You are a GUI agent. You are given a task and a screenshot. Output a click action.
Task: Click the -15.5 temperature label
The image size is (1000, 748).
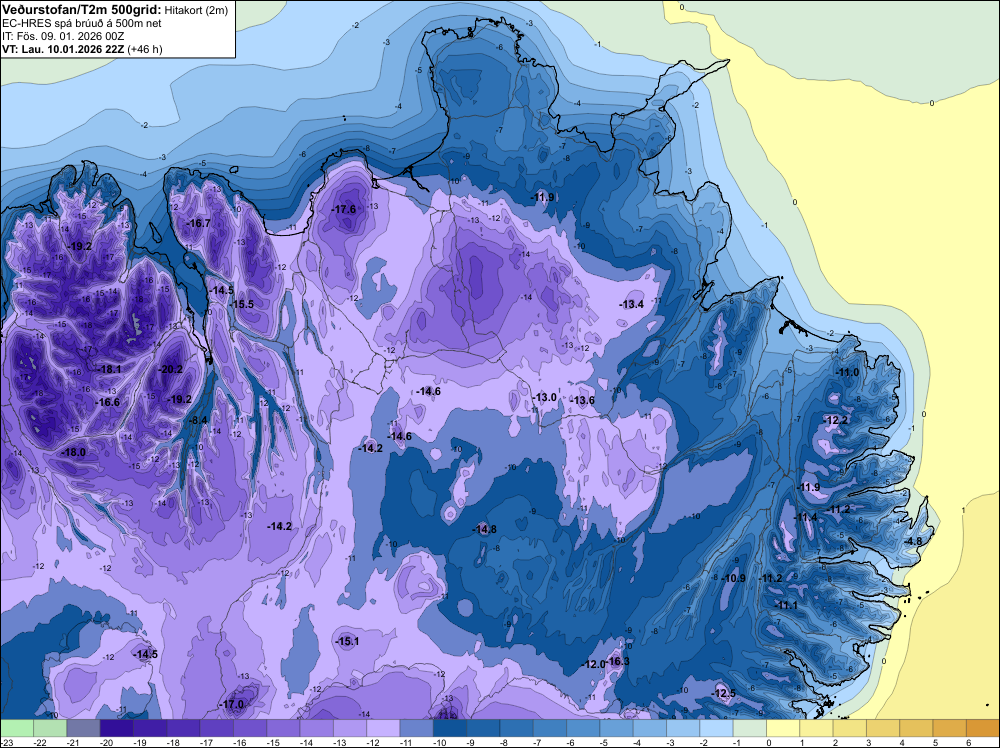point(242,304)
